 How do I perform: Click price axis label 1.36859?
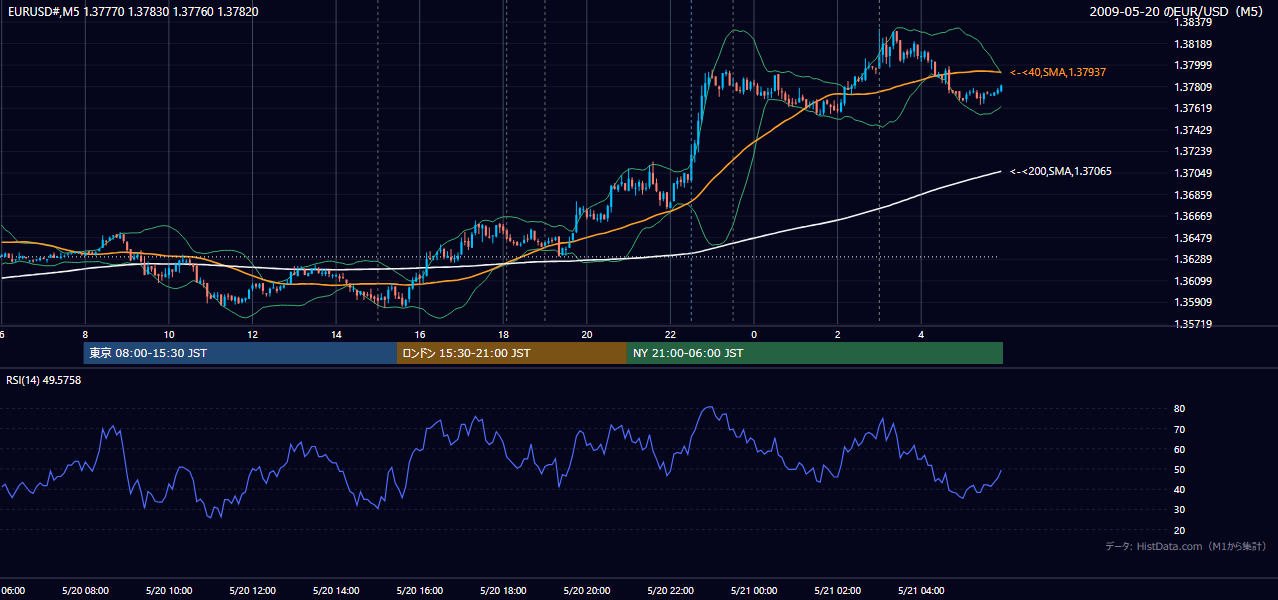[1193, 195]
